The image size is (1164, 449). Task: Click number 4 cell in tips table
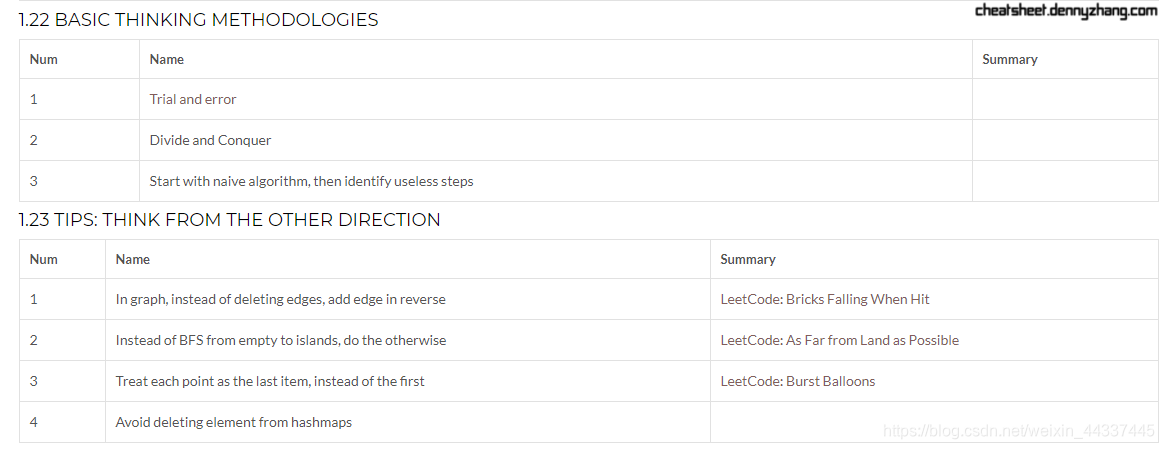pos(34,422)
